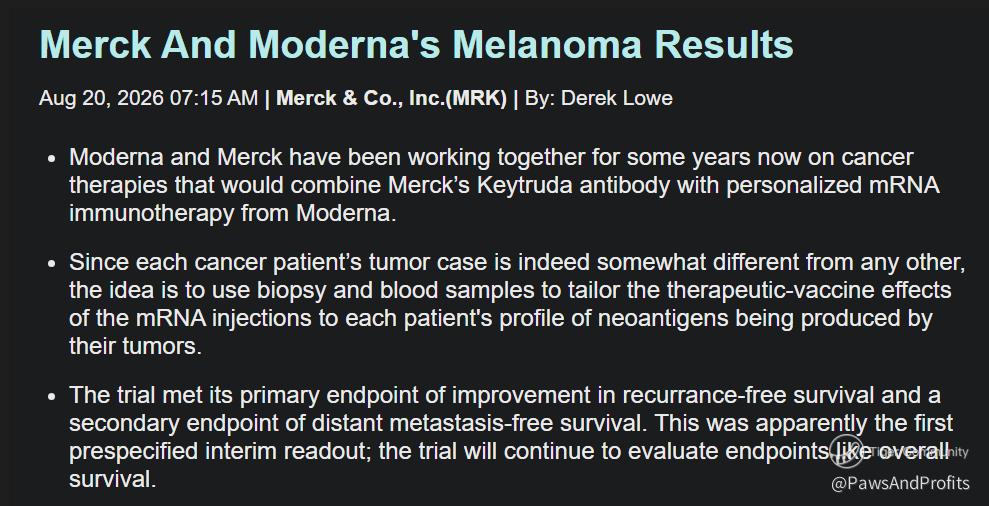Viewport: 989px width, 506px height.
Task: Open the Merck & Co., Inc.(MRK) ticker link
Action: click(391, 98)
